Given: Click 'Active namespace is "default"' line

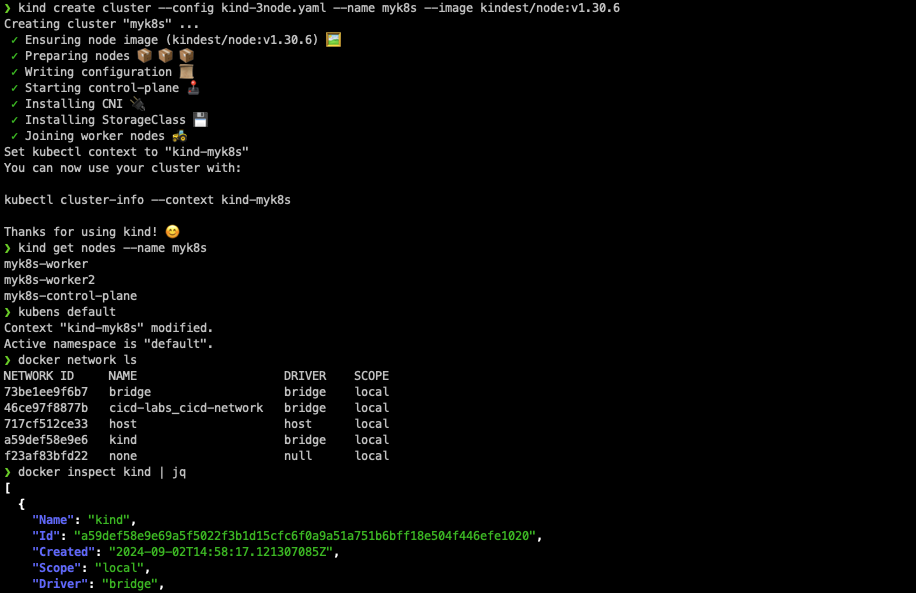Looking at the screenshot, I should pyautogui.click(x=109, y=344).
